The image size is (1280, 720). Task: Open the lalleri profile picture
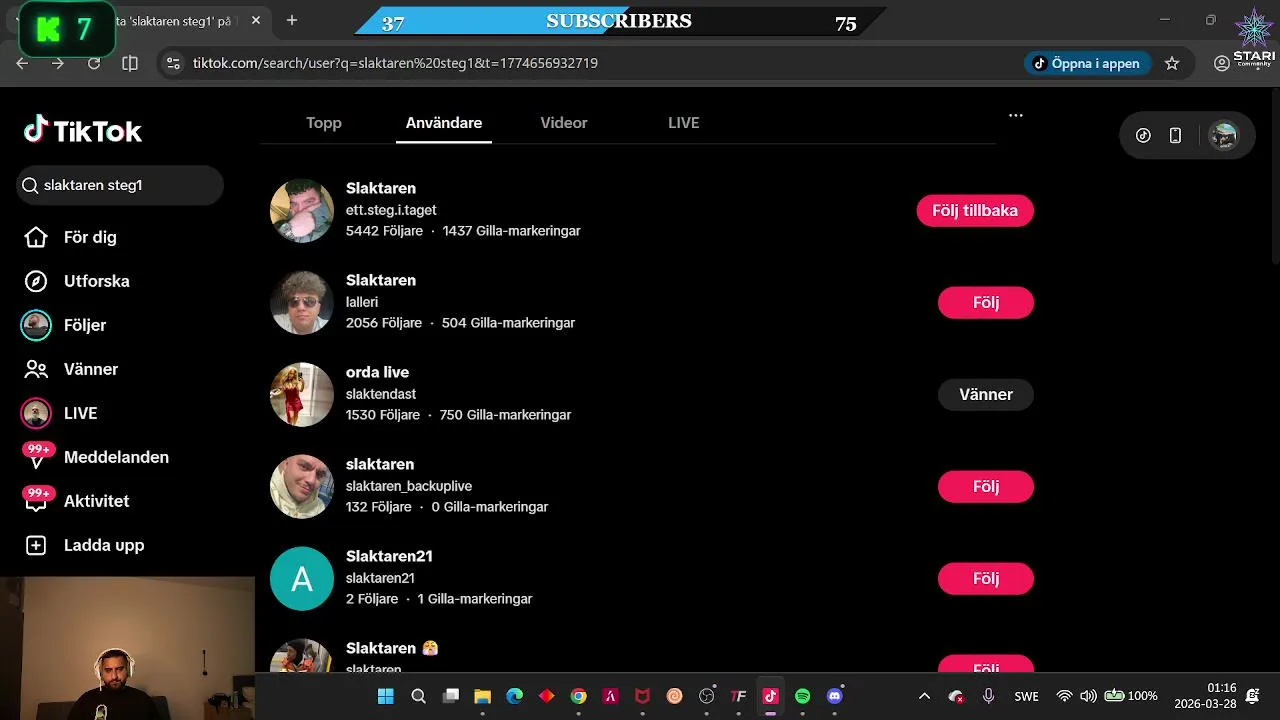302,302
